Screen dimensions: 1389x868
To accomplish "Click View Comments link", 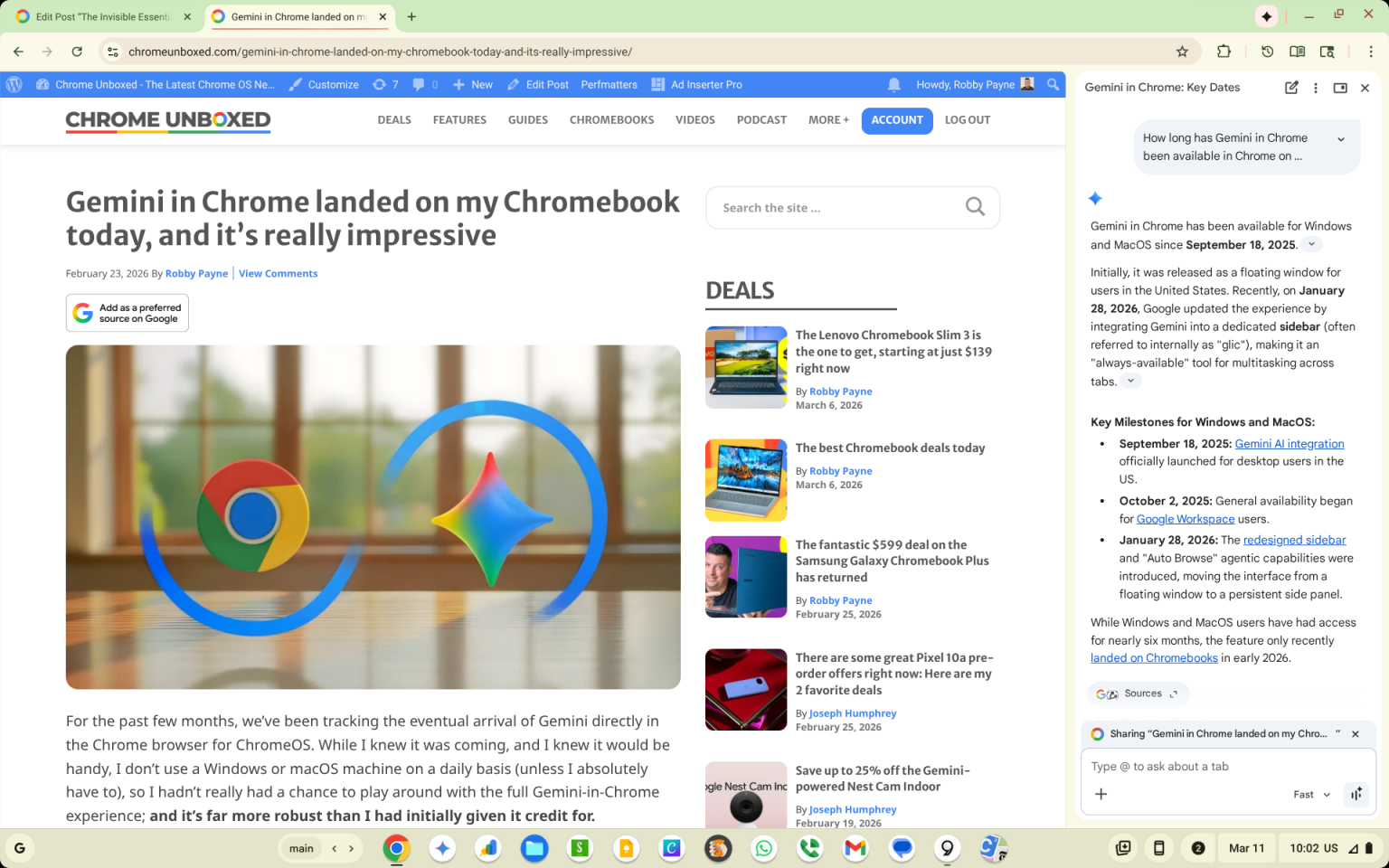I will [278, 273].
